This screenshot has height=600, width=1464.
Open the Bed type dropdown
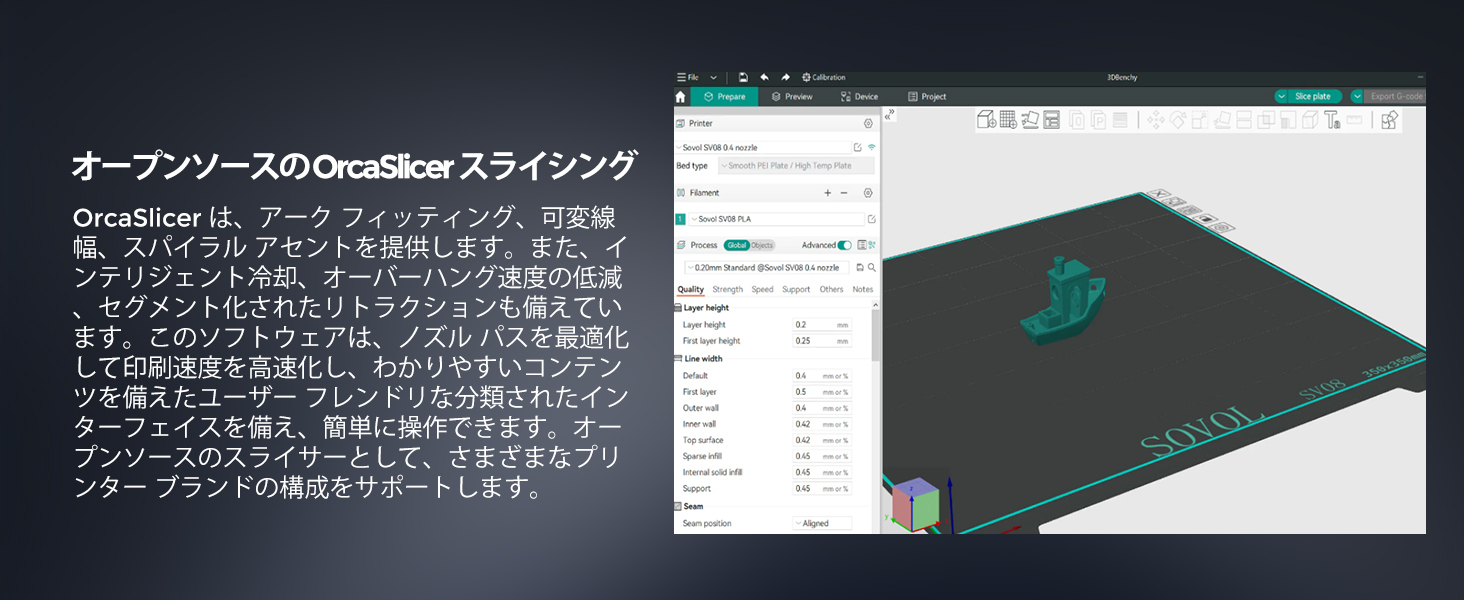[787, 165]
